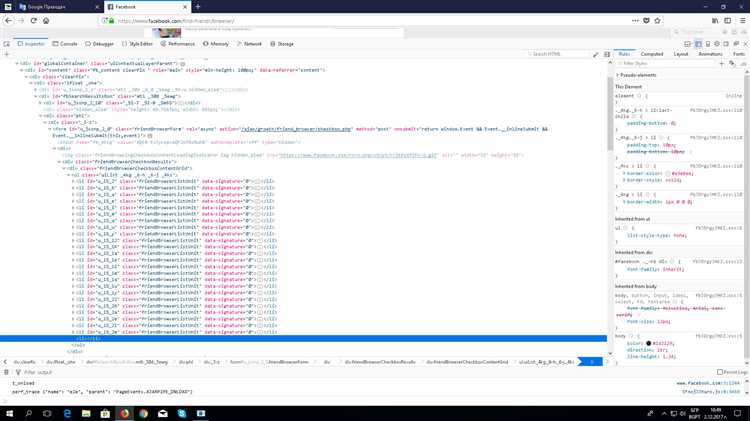Click the form FriendBrowserForm breadcrumb
The image size is (750, 421).
coord(269,362)
